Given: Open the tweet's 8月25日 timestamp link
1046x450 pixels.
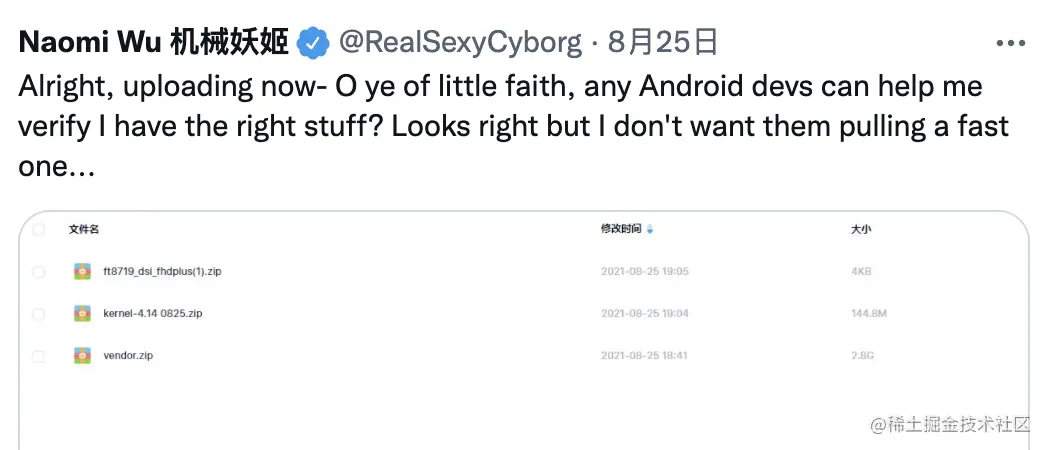Looking at the screenshot, I should click(x=663, y=42).
